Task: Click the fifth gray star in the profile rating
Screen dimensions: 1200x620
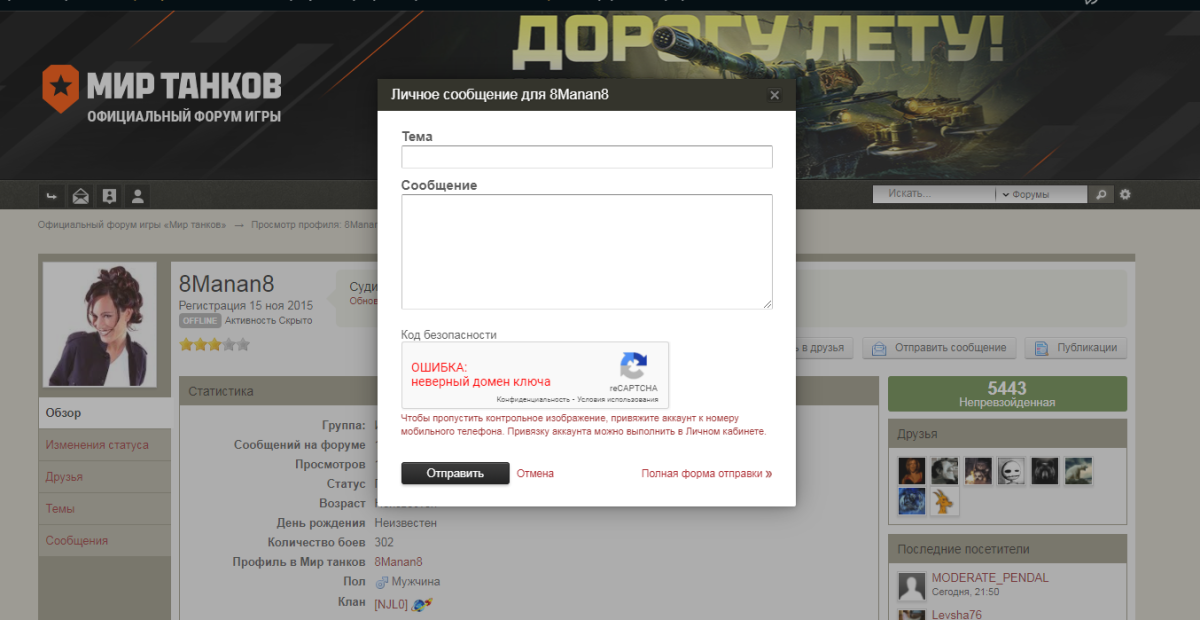Action: (x=243, y=344)
